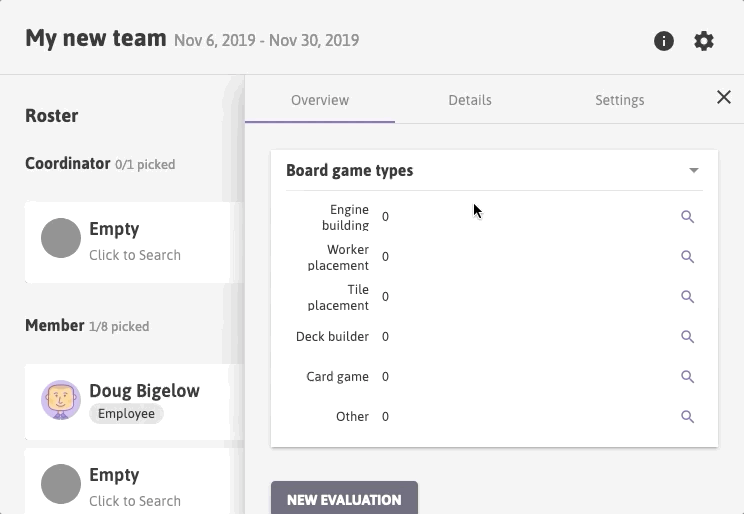
Task: Open team settings gear icon
Action: coord(704,41)
